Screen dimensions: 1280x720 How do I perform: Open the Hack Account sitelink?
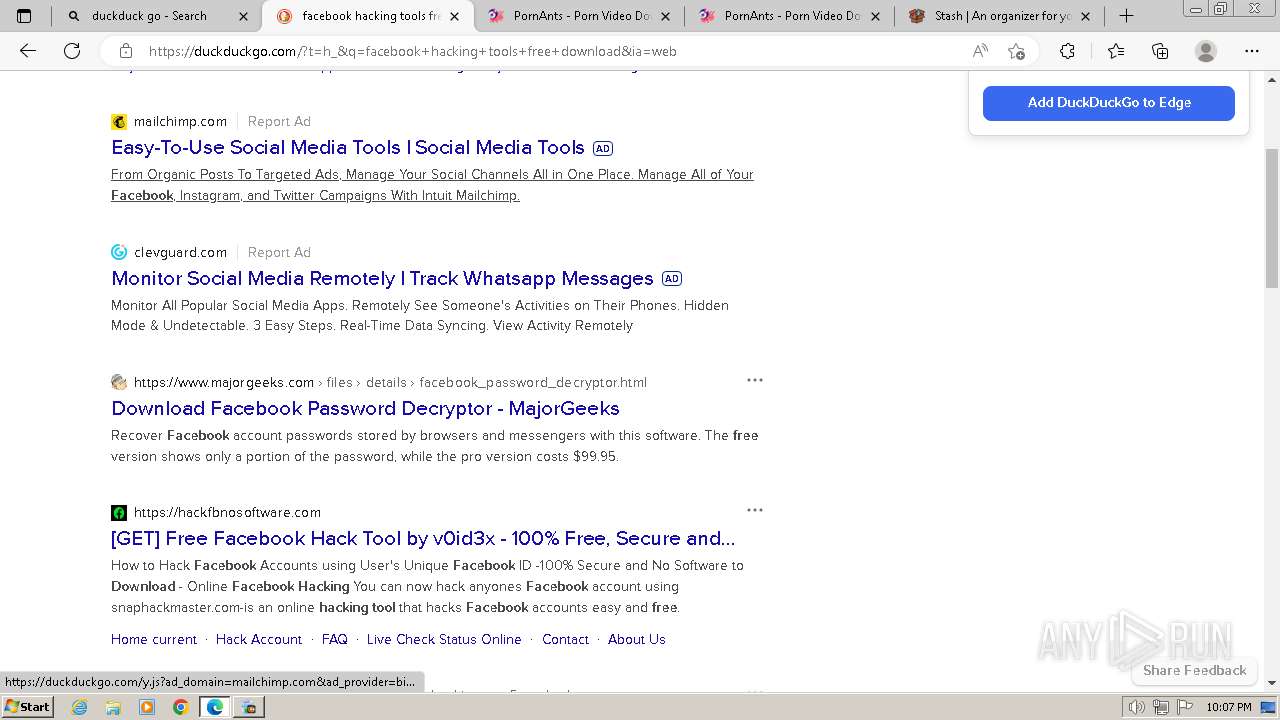259,639
